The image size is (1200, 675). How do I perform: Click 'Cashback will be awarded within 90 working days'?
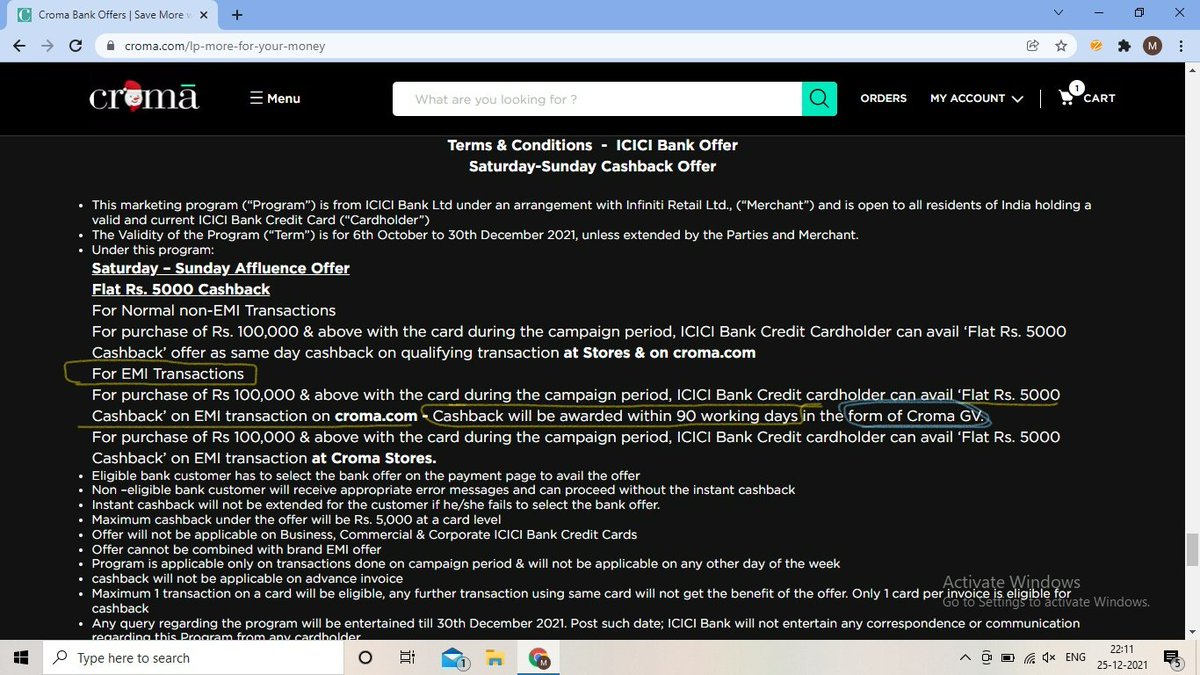(x=615, y=416)
